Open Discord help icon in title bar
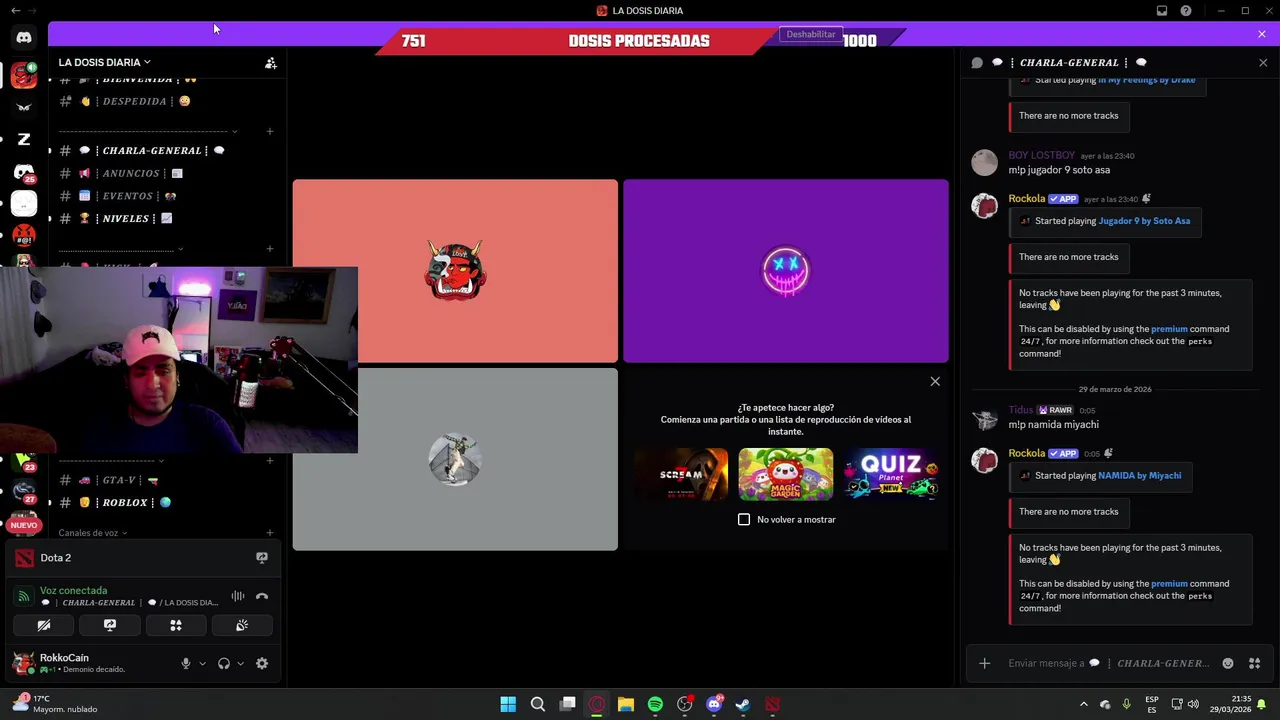 pyautogui.click(x=1186, y=11)
